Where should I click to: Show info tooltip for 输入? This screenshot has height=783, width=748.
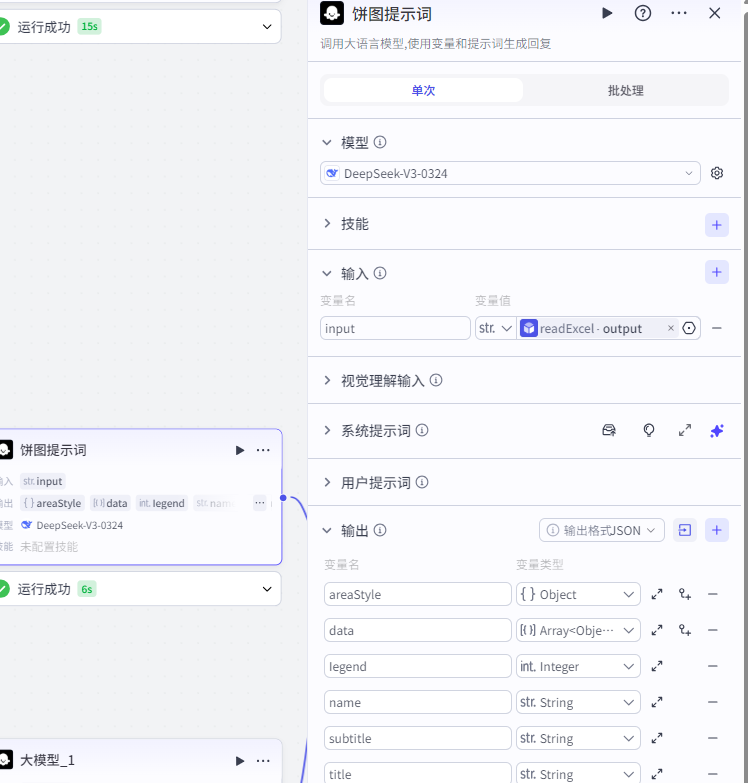pos(380,273)
